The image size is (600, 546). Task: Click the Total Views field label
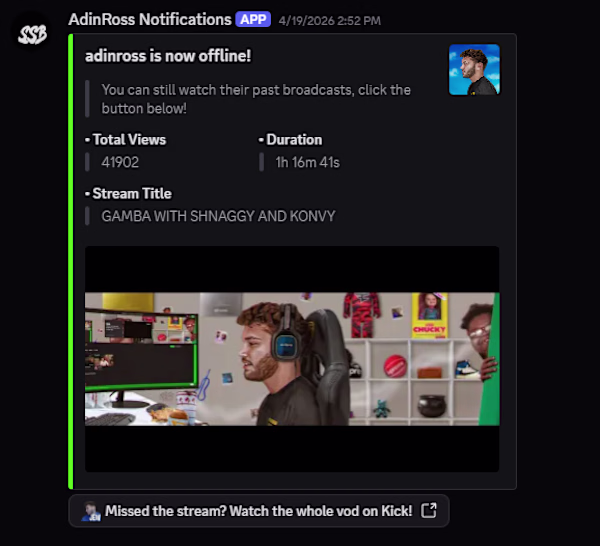tap(126, 140)
